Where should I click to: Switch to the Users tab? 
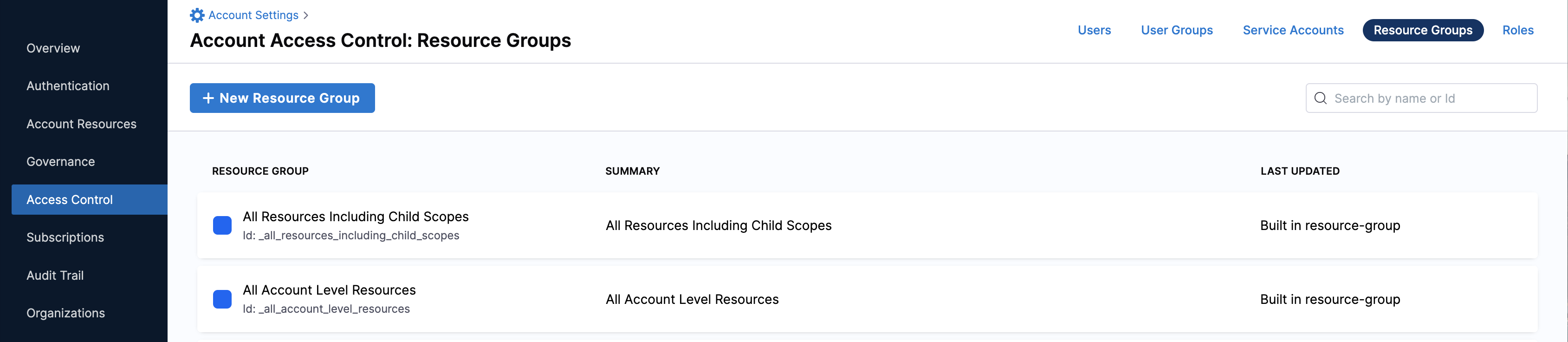1094,31
